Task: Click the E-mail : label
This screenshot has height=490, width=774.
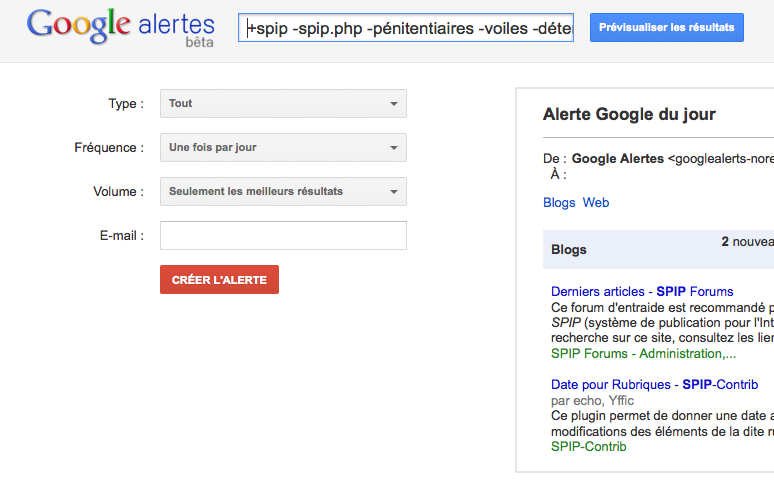Action: tap(122, 235)
